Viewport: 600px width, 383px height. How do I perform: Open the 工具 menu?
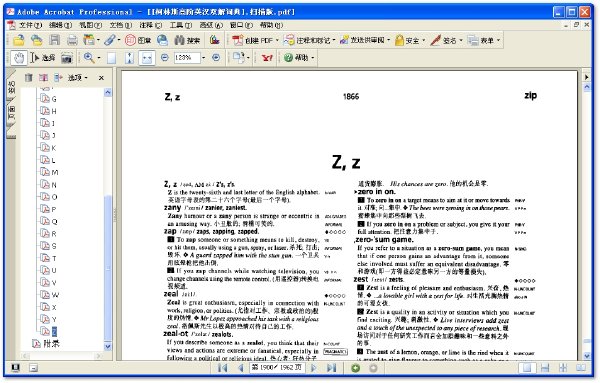click(x=181, y=25)
